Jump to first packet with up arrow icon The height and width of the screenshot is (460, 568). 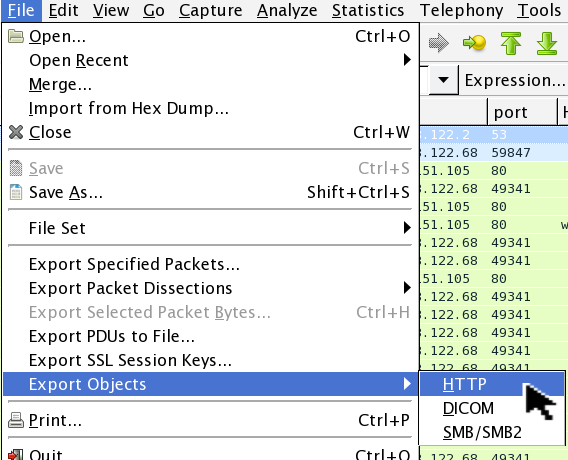click(x=511, y=43)
